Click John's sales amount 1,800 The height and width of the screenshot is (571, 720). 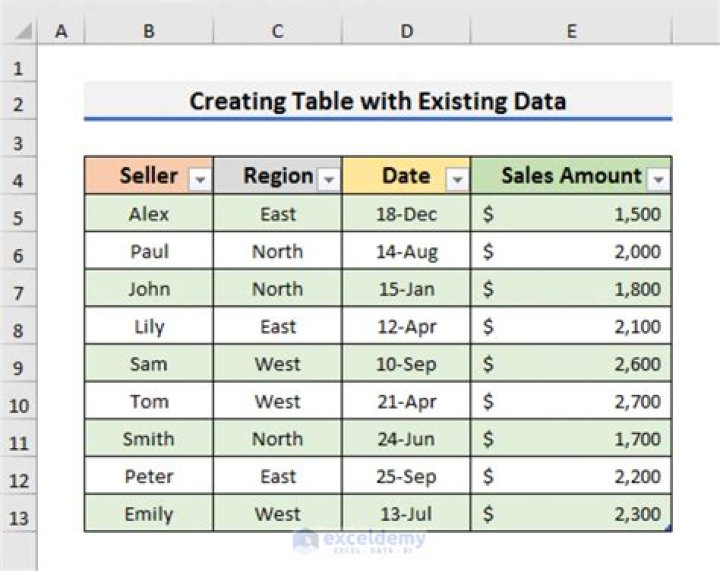571,289
